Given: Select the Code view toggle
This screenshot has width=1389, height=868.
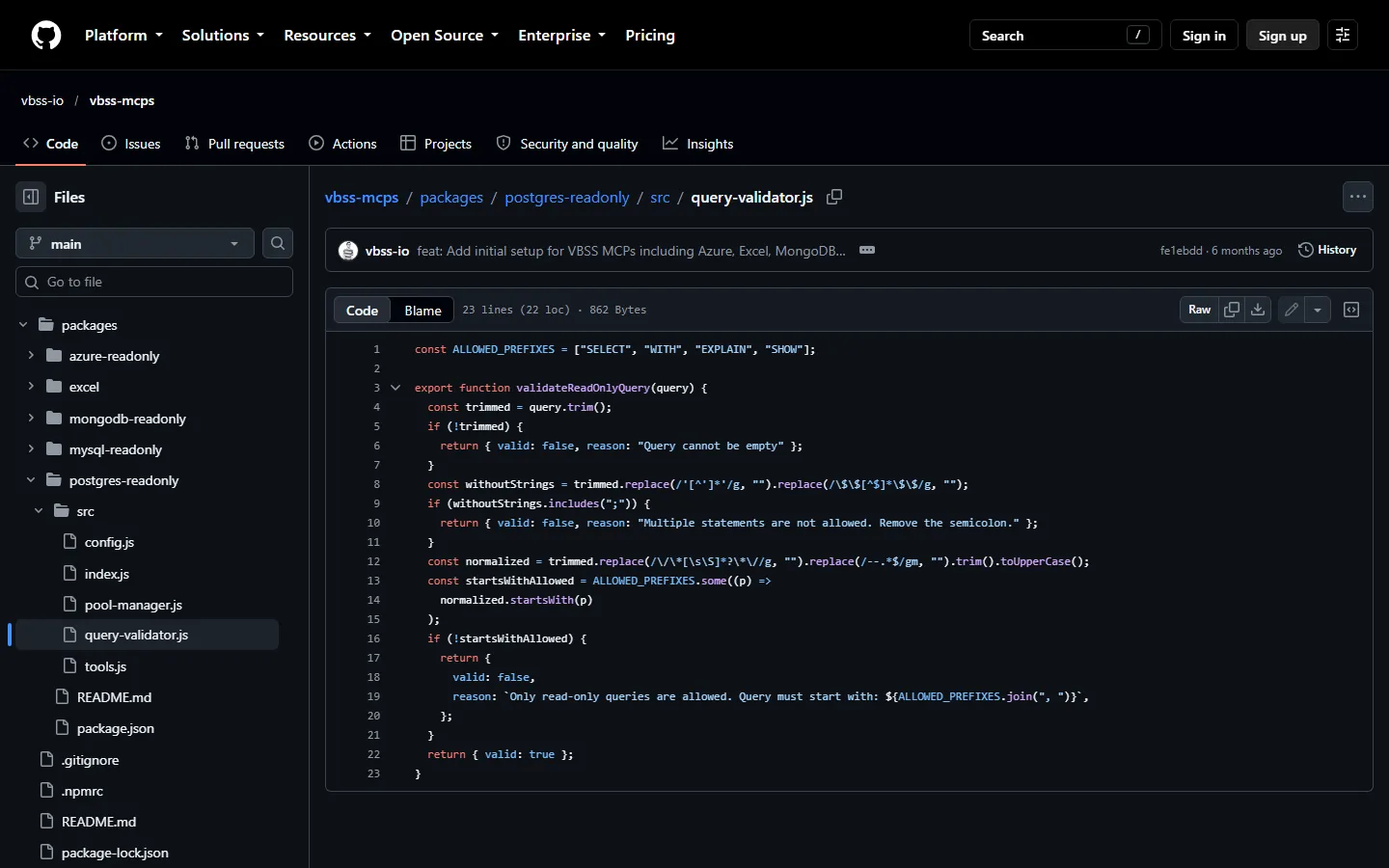Looking at the screenshot, I should point(362,310).
